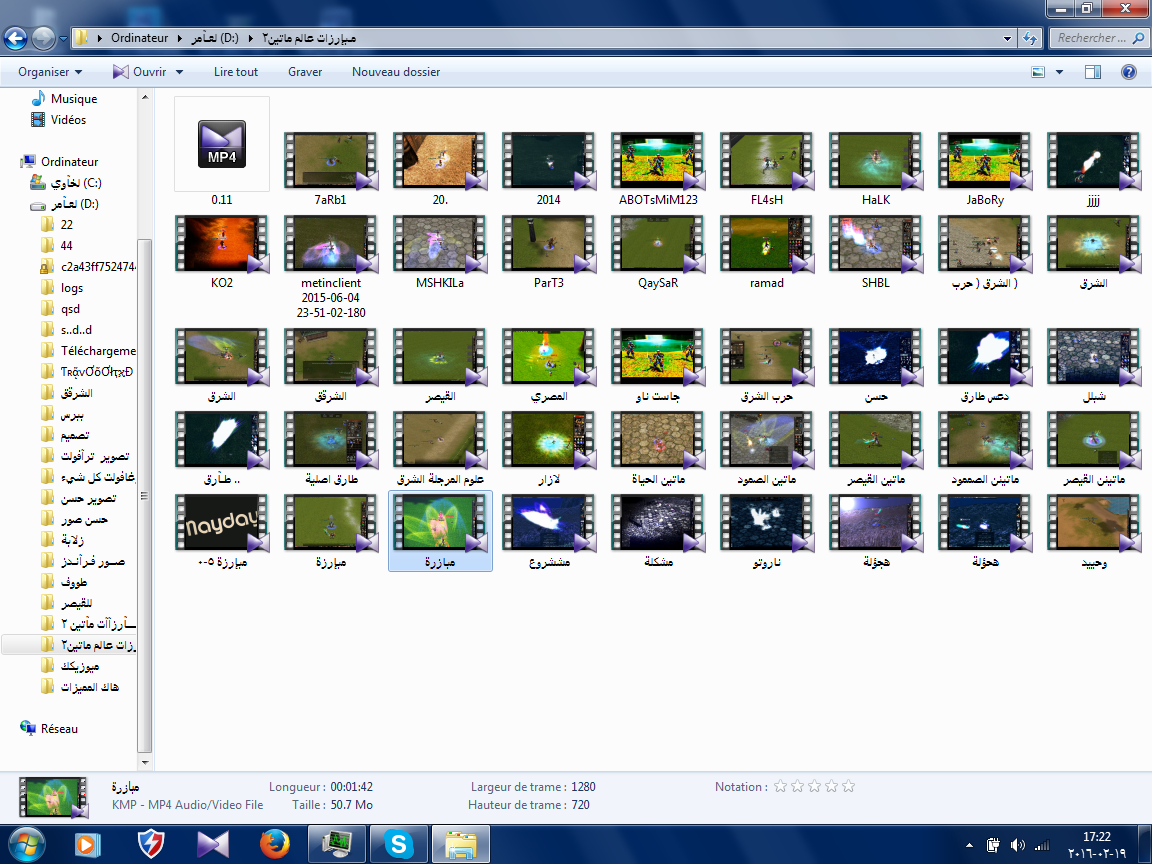Screen dimensions: 1152x864
Task: Launch Skype from the taskbar
Action: 399,844
